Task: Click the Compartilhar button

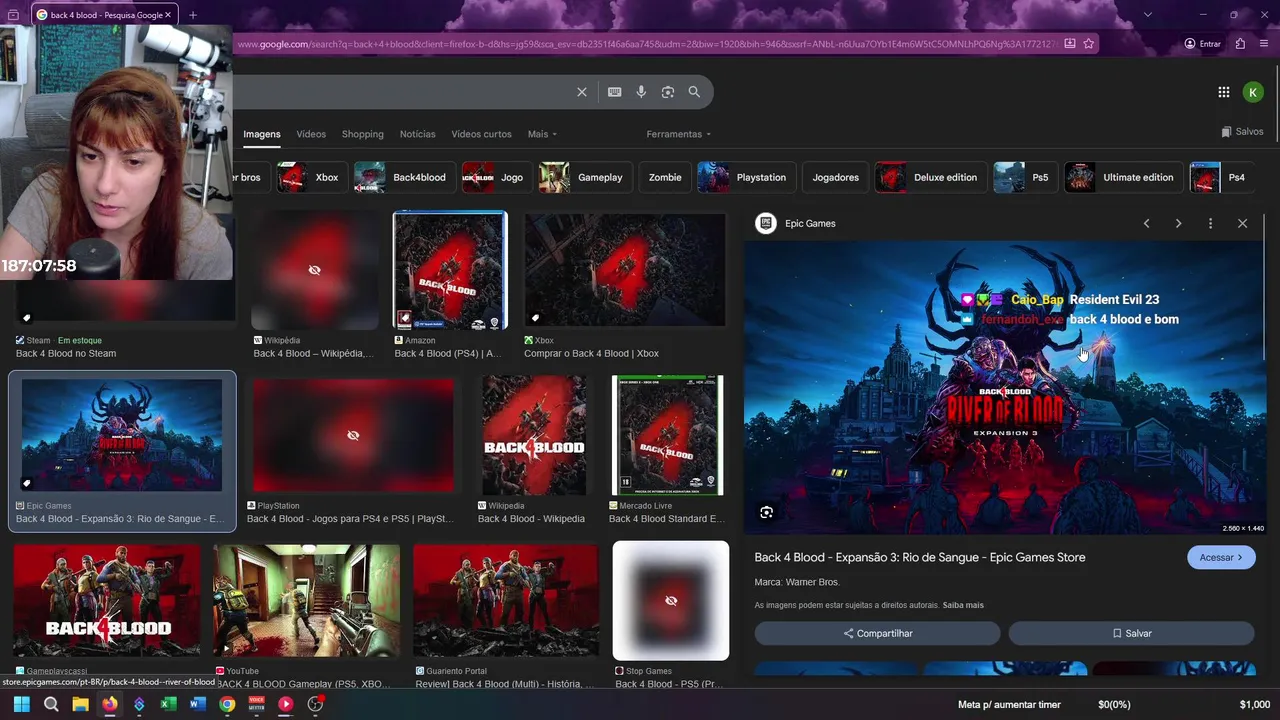Action: [x=877, y=633]
